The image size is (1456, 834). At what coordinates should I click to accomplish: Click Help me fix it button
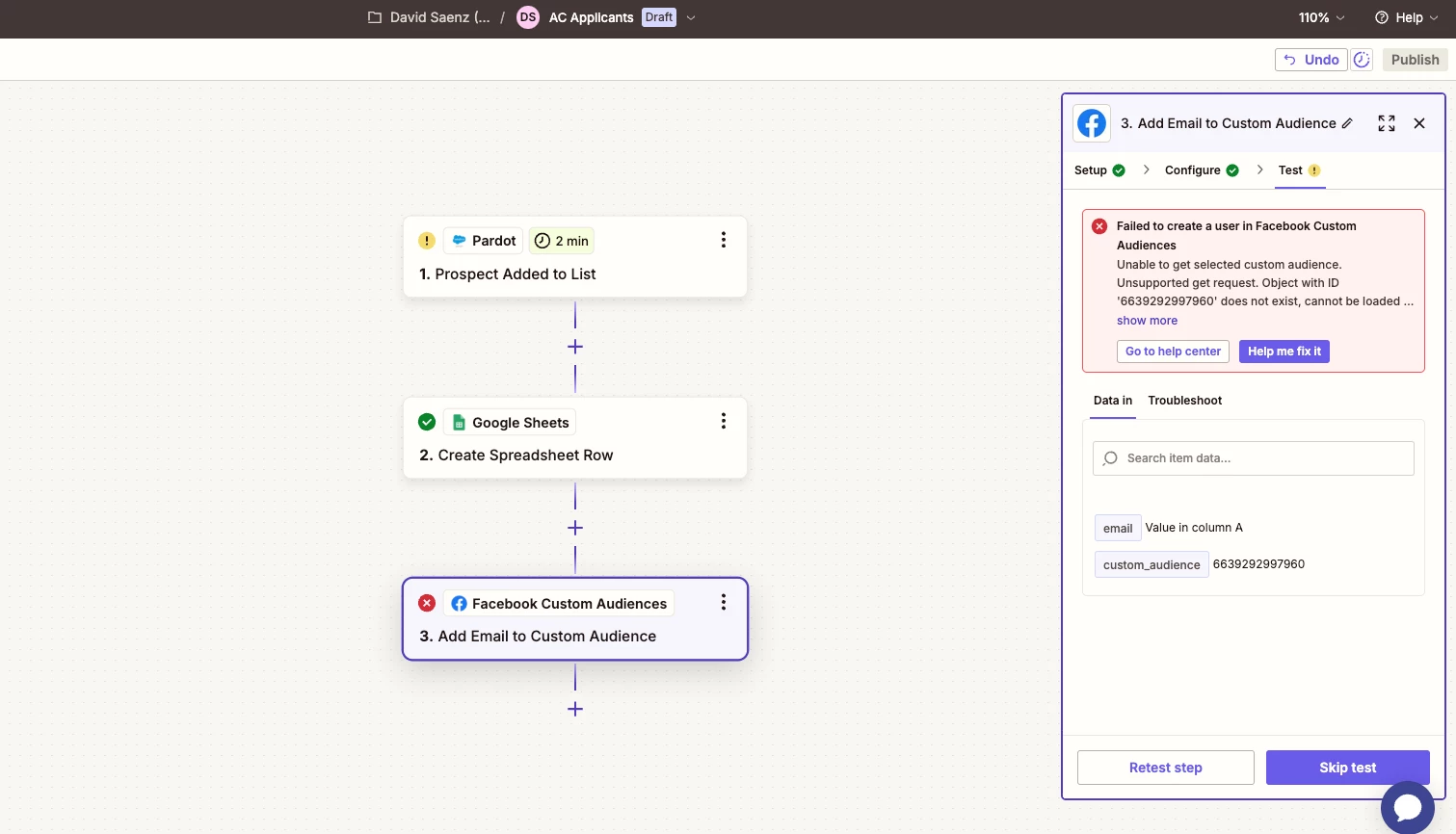click(x=1284, y=352)
